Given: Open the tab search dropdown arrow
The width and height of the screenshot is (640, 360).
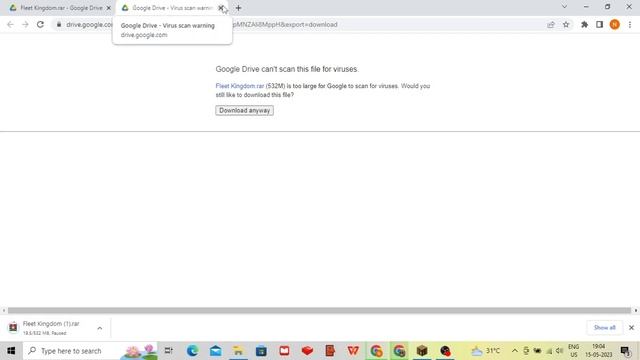Looking at the screenshot, I should pyautogui.click(x=564, y=7).
